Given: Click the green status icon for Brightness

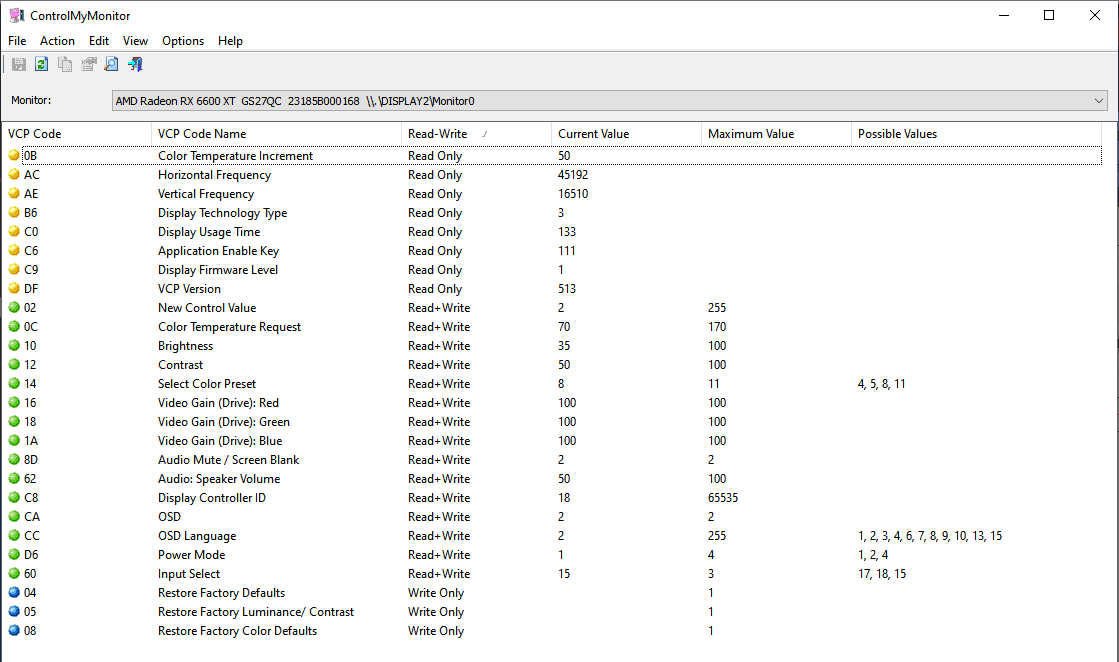Looking at the screenshot, I should (14, 346).
